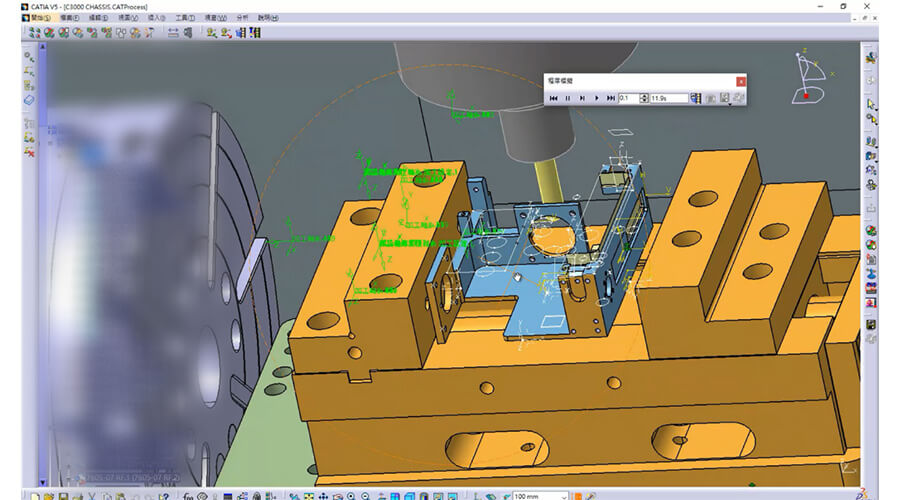This screenshot has height=500, width=900.
Task: Jump to start of simulation replay
Action: 554,98
